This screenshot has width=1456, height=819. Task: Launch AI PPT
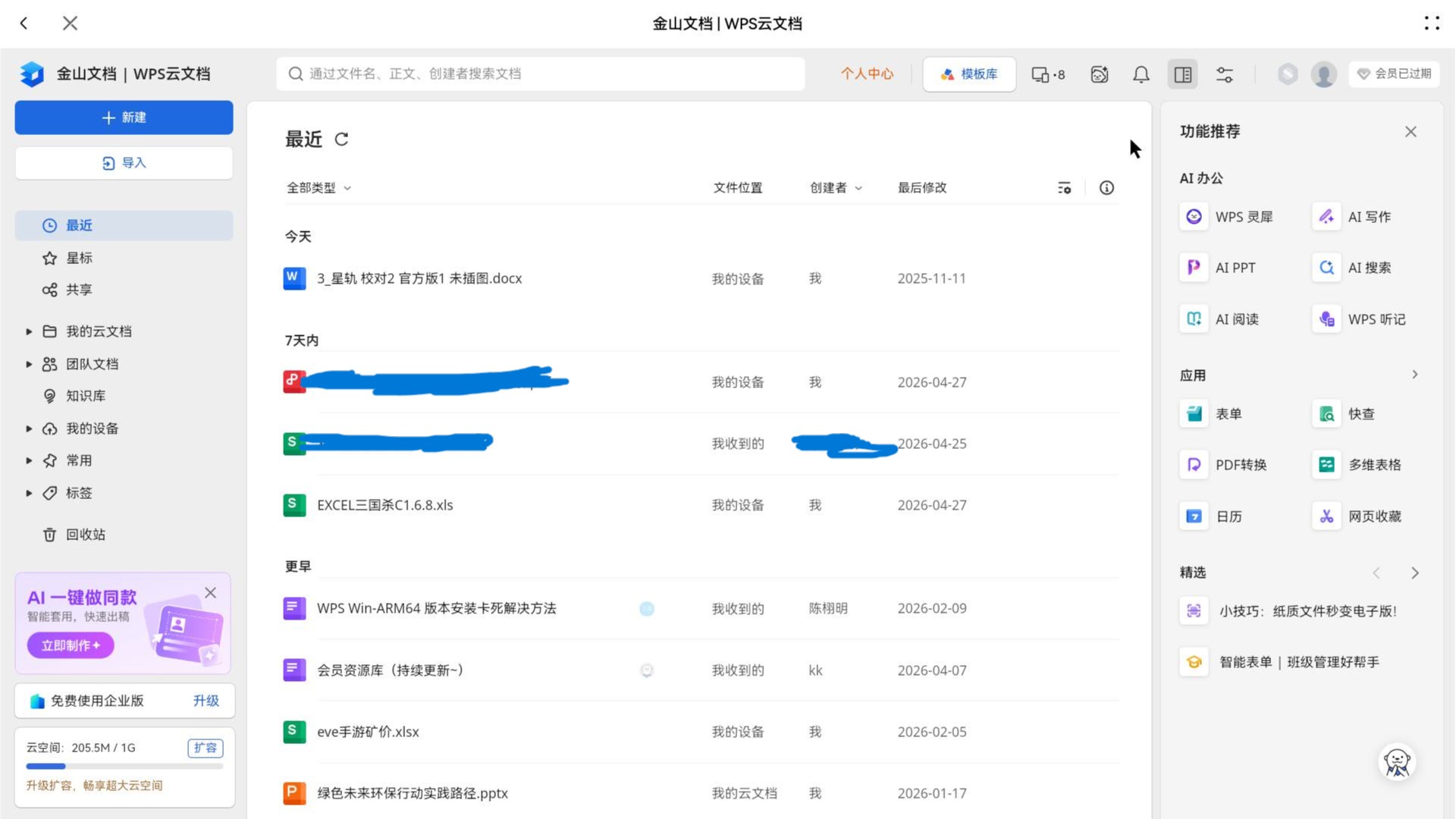[1219, 268]
